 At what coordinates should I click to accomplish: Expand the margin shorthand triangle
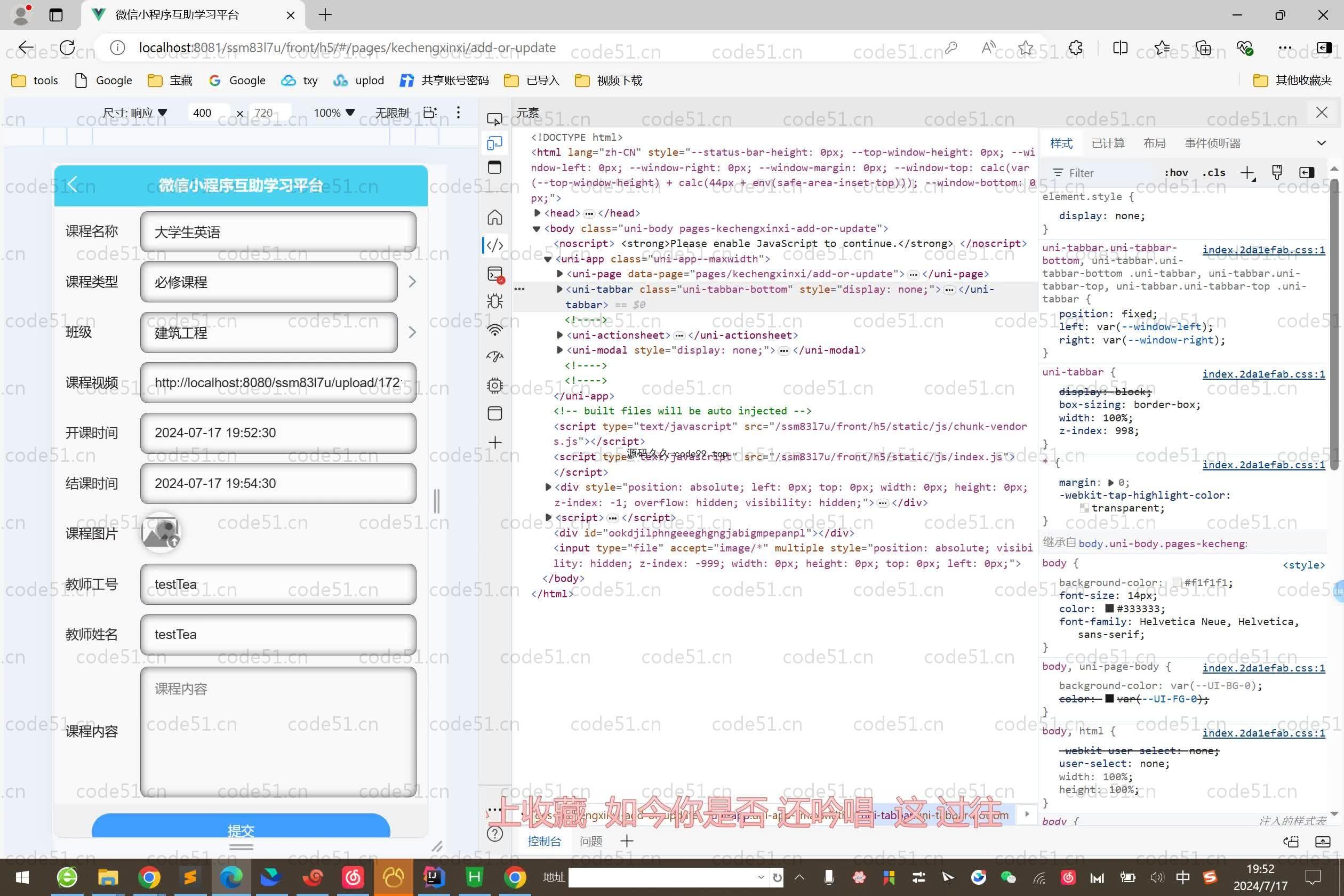pos(1111,482)
